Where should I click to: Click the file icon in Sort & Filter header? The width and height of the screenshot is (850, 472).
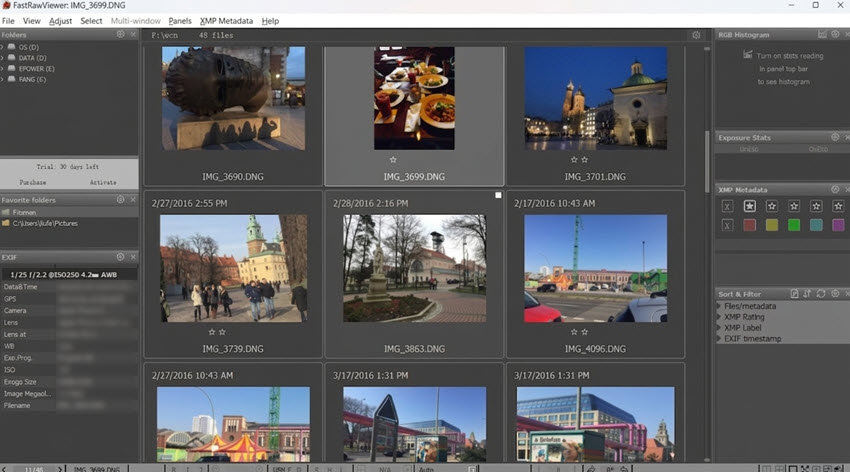tap(794, 294)
